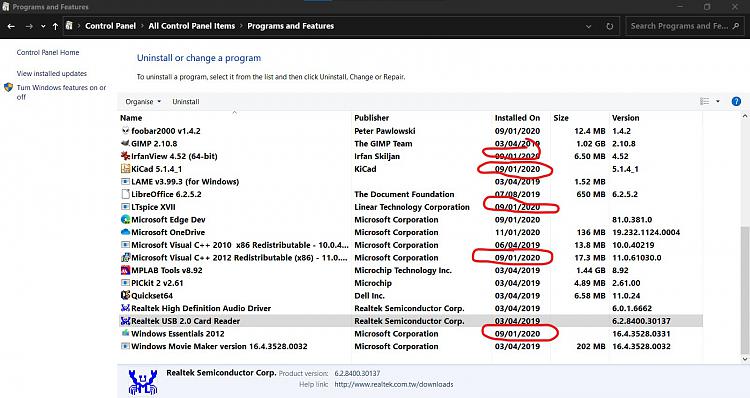This screenshot has height=398, width=750.
Task: Click the Uninstall toolbar button
Action: (186, 101)
